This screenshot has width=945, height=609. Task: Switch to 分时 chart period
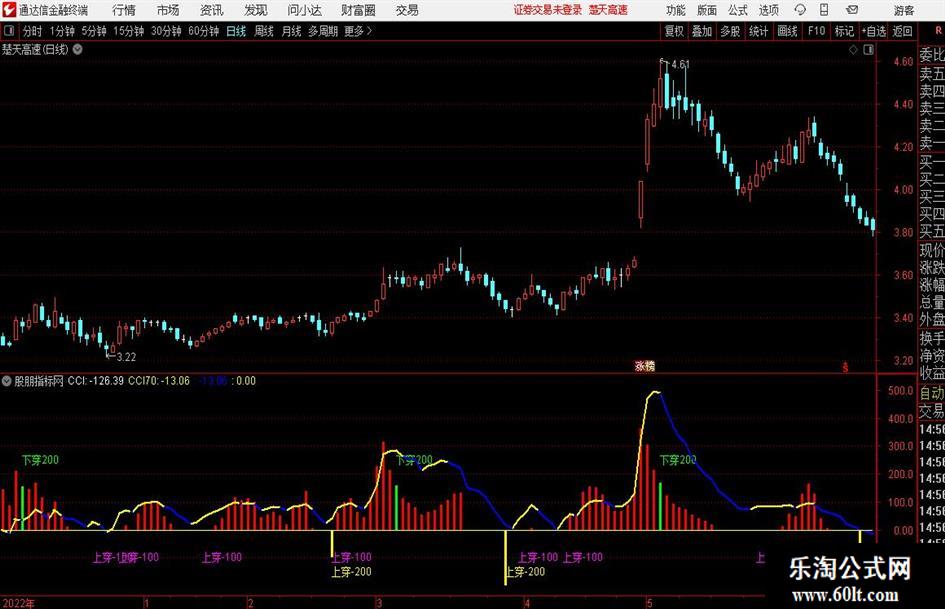(33, 31)
